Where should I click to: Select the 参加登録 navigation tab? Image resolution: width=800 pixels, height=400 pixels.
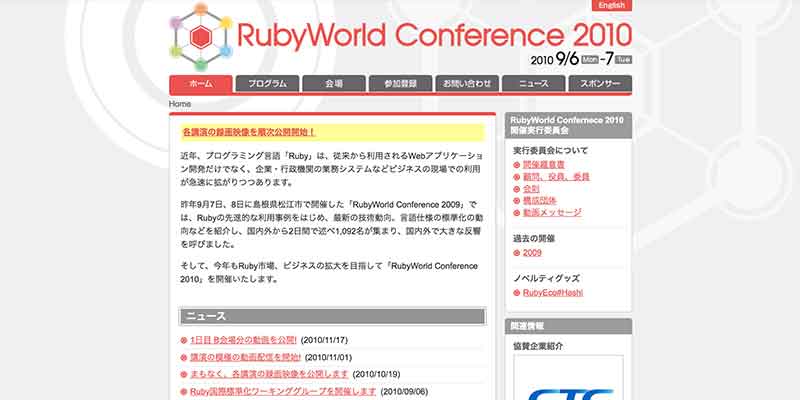(401, 84)
